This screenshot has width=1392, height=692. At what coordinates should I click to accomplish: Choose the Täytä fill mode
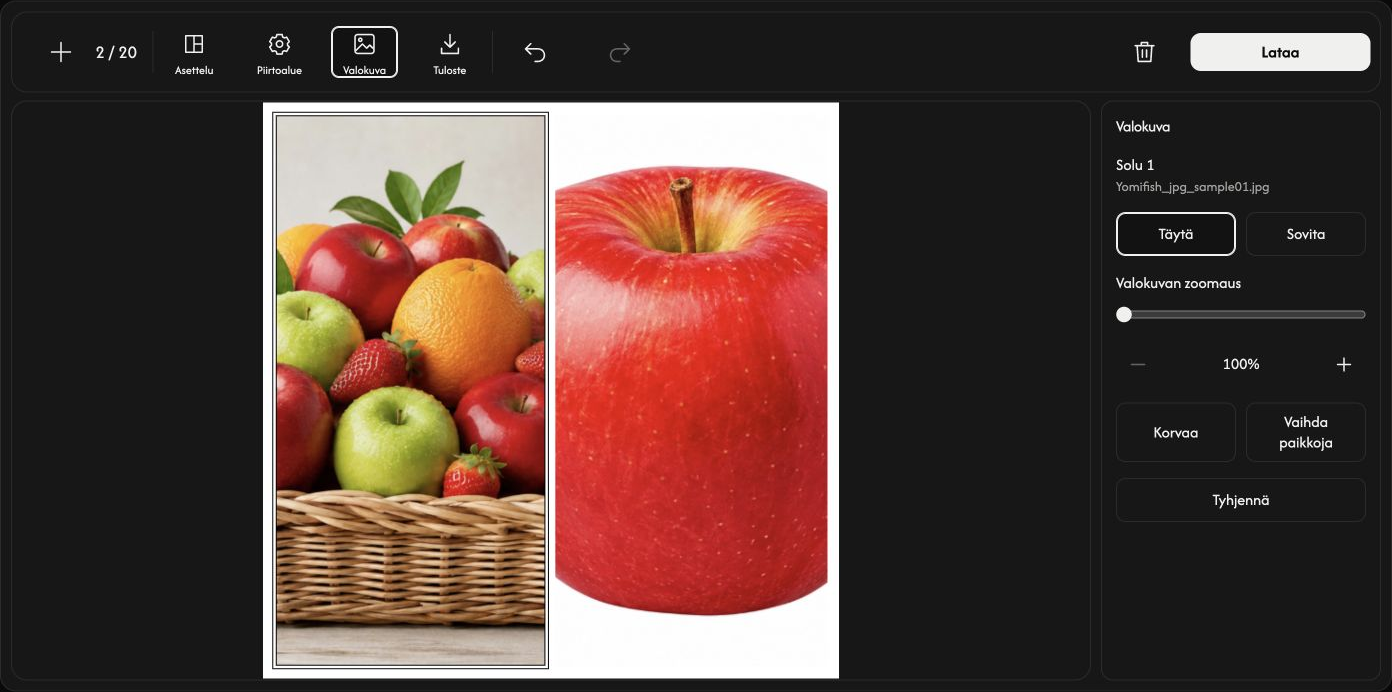tap(1176, 234)
